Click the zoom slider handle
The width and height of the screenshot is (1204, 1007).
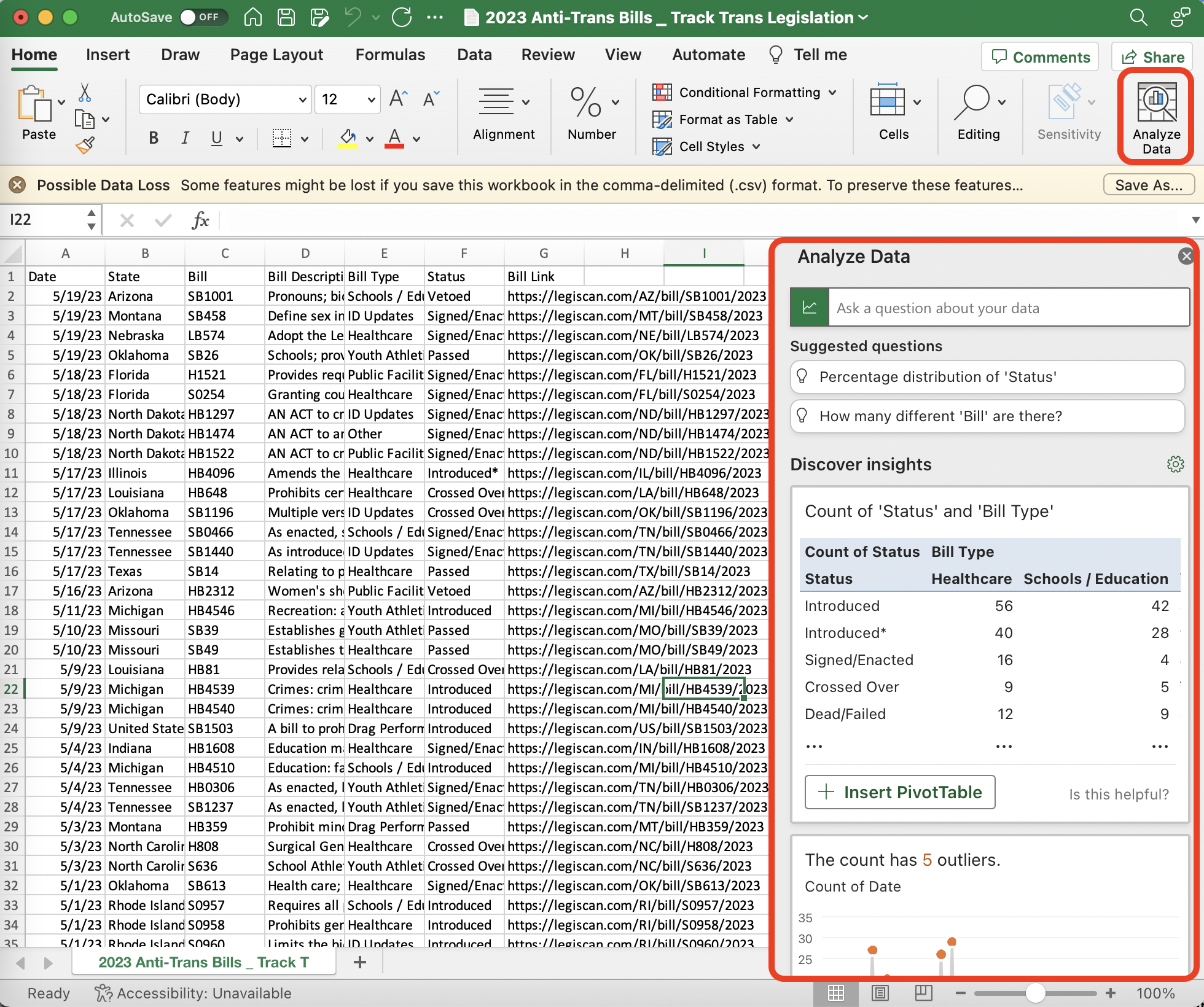pos(1035,993)
